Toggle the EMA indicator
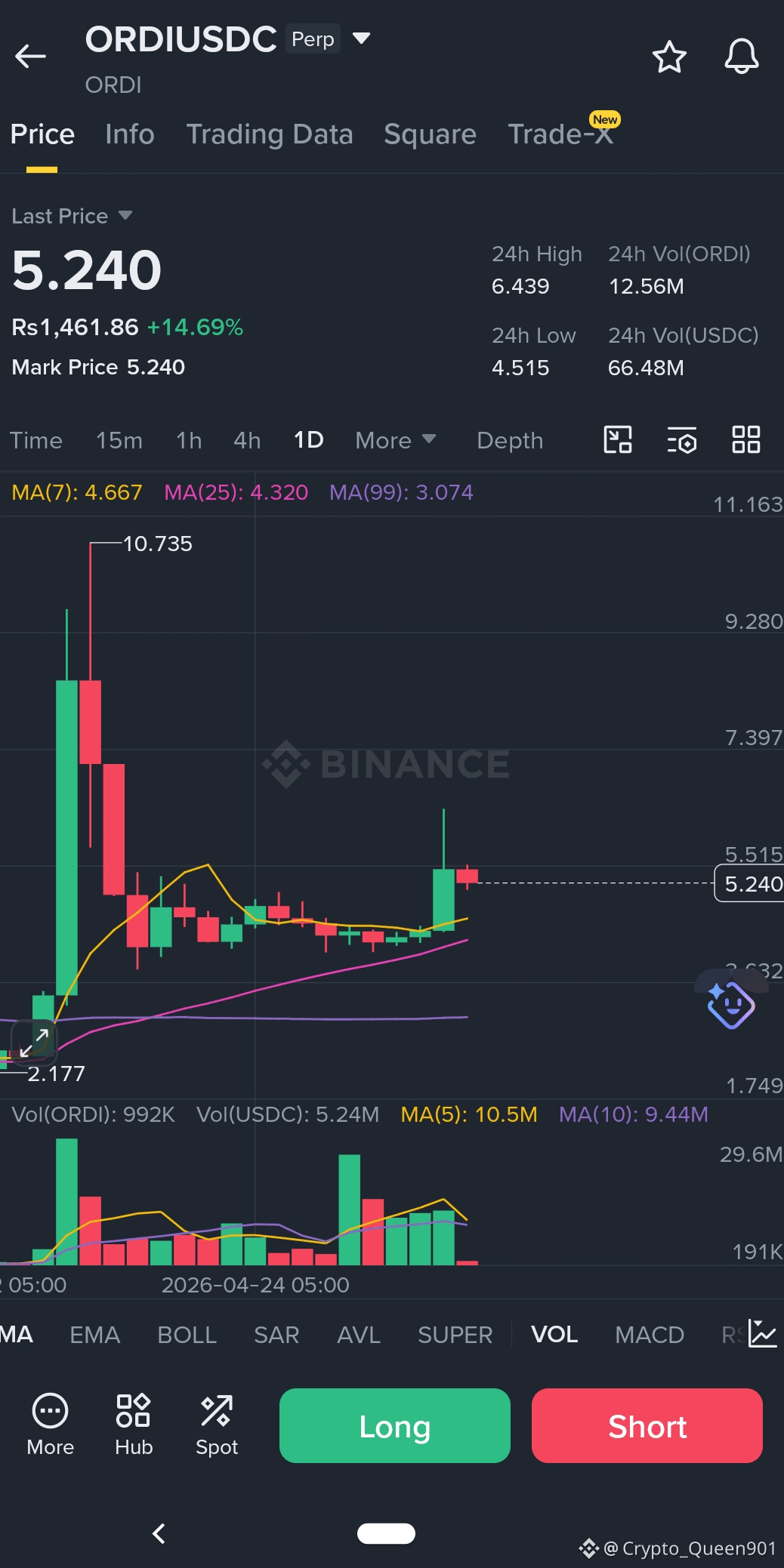The height and width of the screenshot is (1568, 784). tap(95, 1335)
